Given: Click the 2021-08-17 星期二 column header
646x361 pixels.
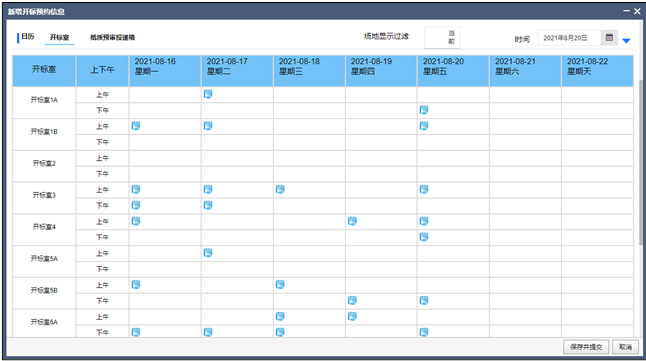Looking at the screenshot, I should [237, 71].
